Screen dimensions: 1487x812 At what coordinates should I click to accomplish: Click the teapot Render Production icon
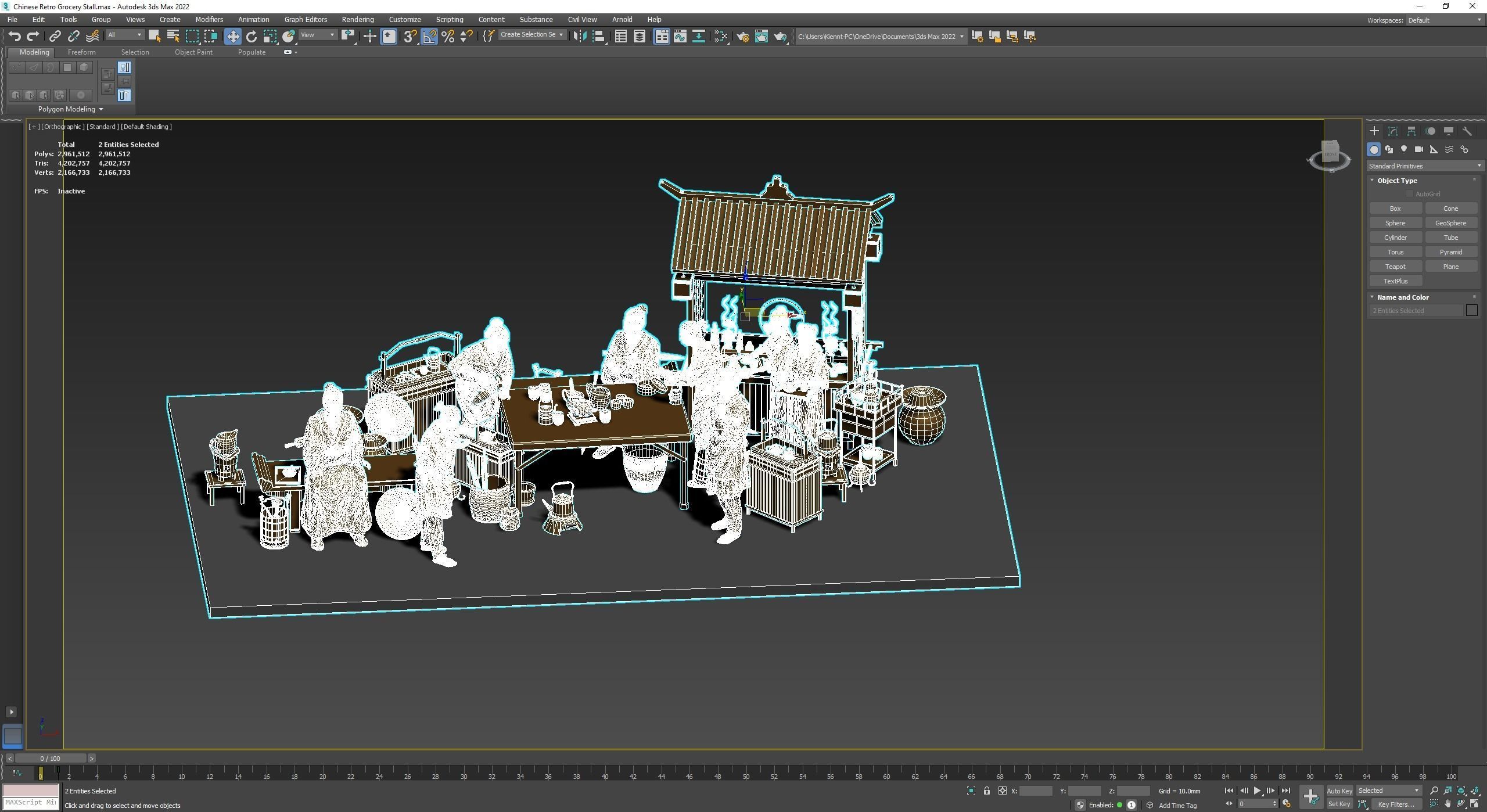tap(780, 37)
